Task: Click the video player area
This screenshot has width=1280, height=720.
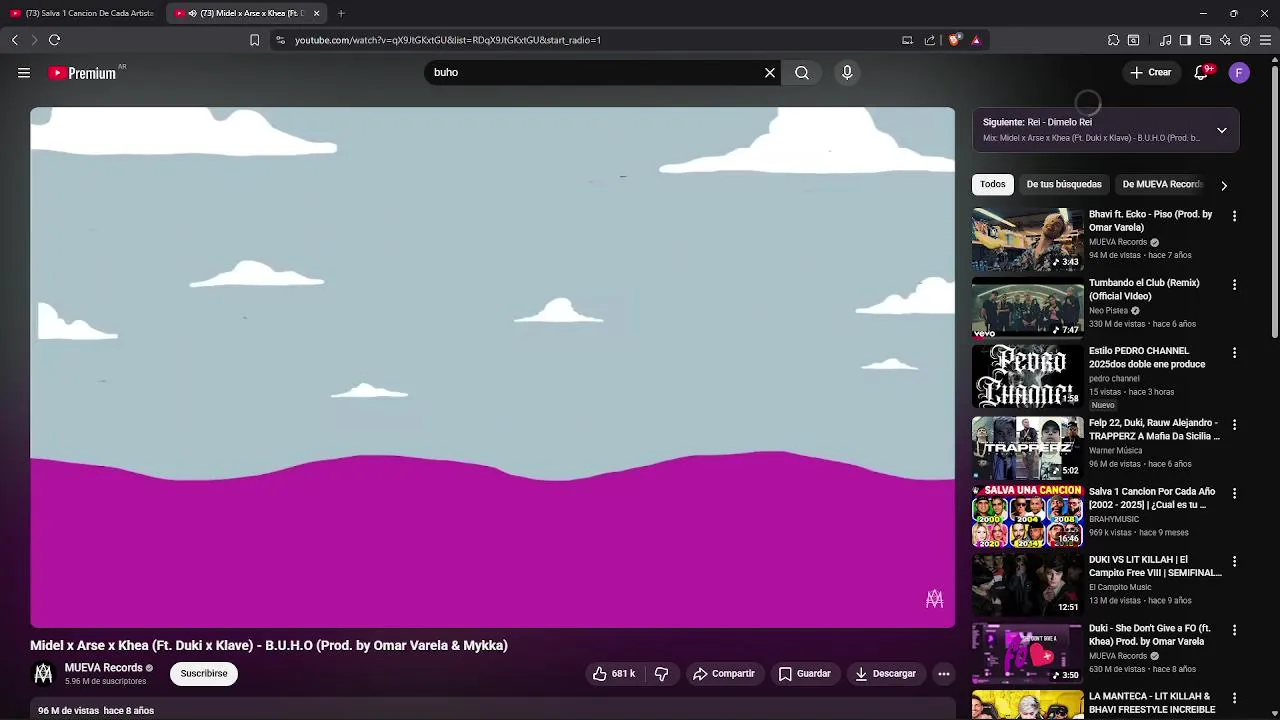Action: [492, 367]
